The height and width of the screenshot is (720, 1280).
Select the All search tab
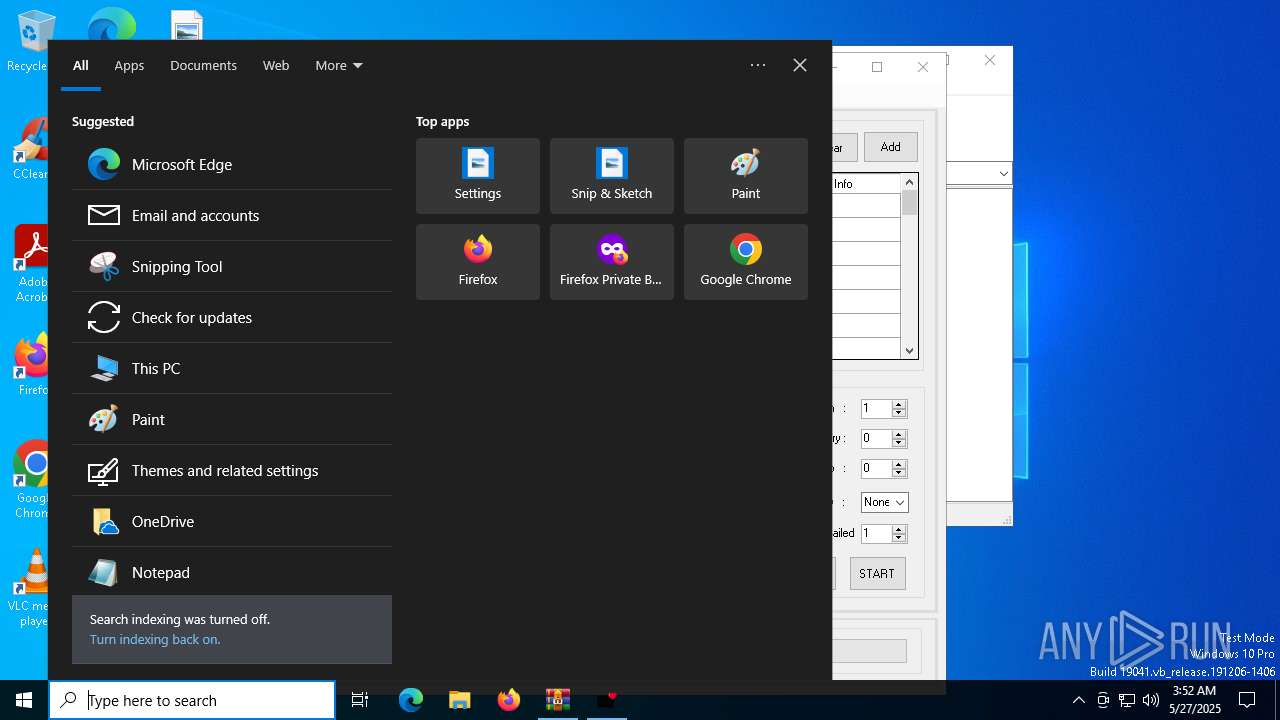(x=81, y=65)
